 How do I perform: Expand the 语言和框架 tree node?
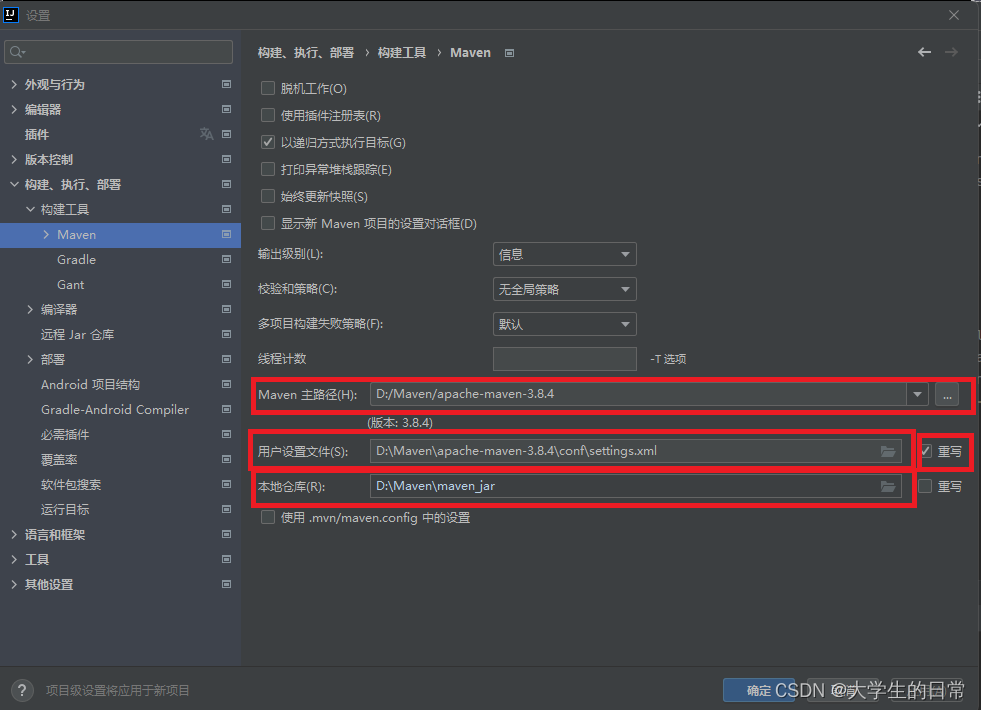(x=14, y=535)
